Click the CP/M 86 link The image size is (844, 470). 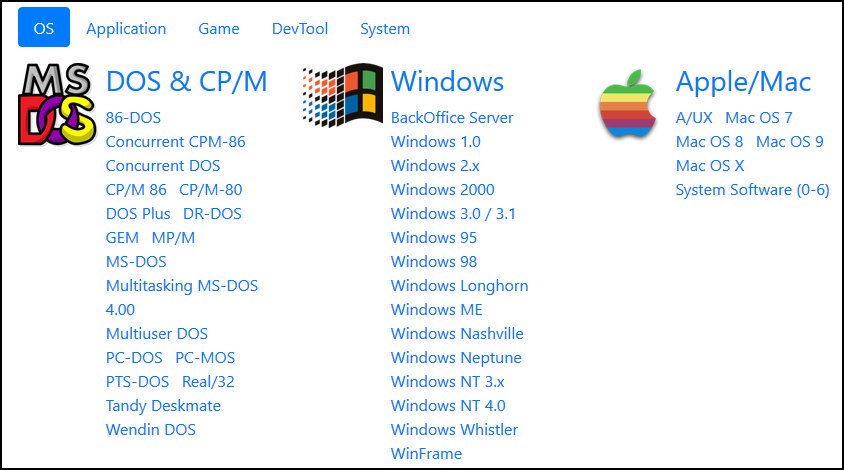(136, 190)
